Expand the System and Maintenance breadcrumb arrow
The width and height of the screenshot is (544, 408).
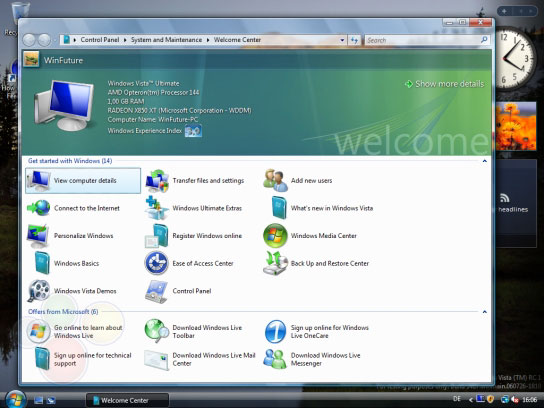208,40
